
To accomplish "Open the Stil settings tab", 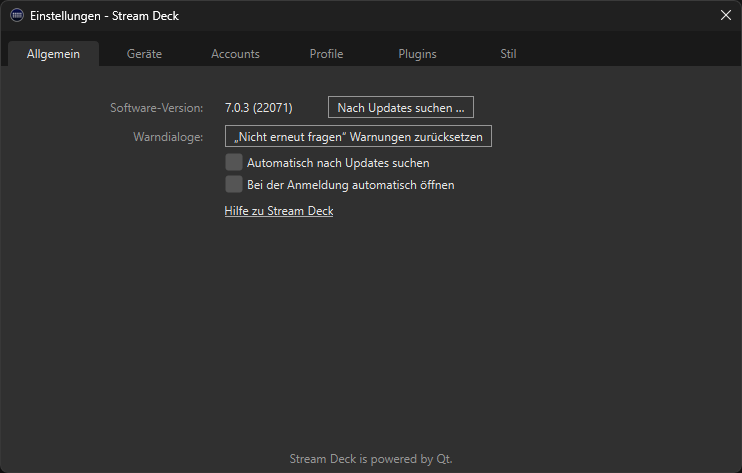I will [508, 54].
